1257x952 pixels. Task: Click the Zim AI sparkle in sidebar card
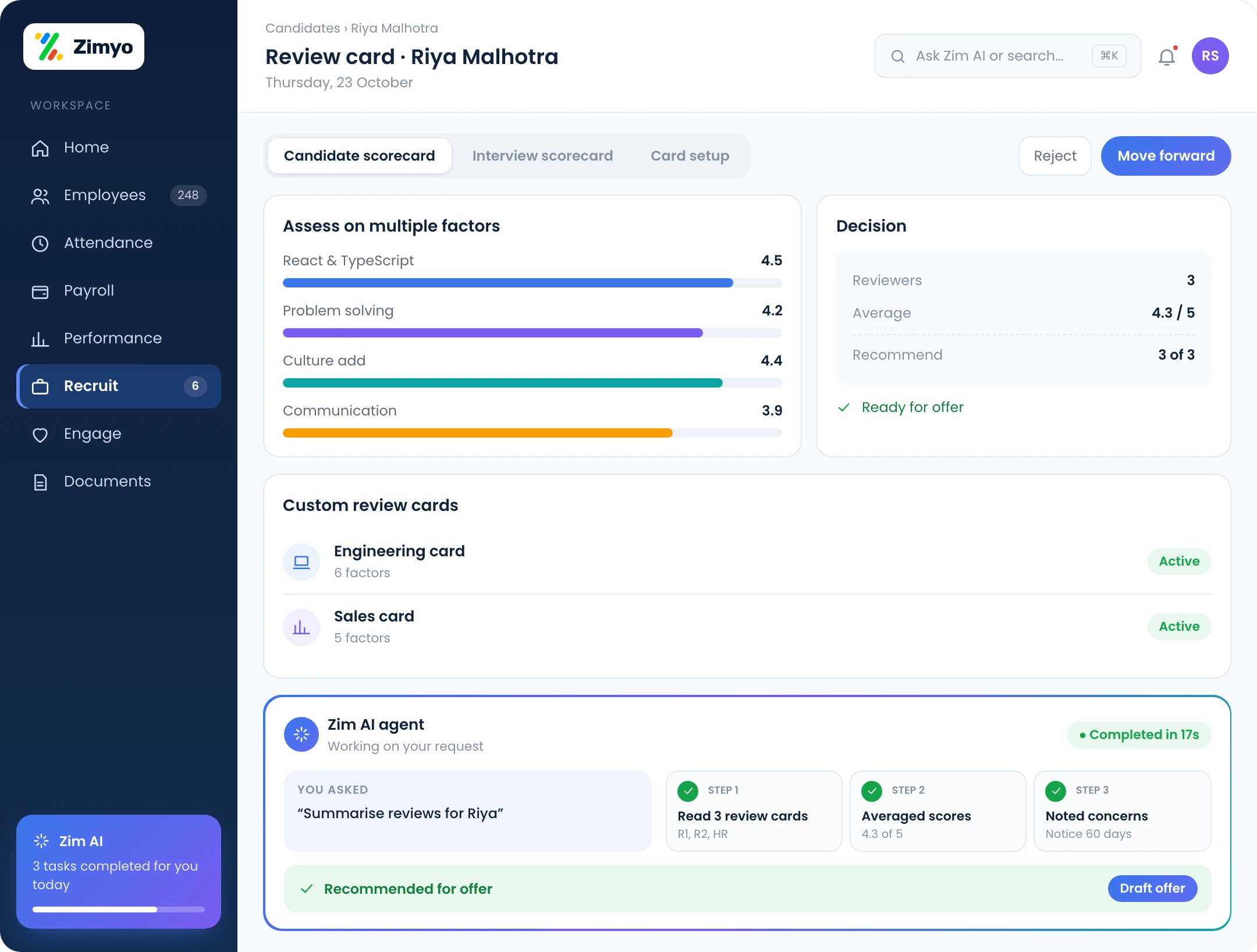coord(41,841)
